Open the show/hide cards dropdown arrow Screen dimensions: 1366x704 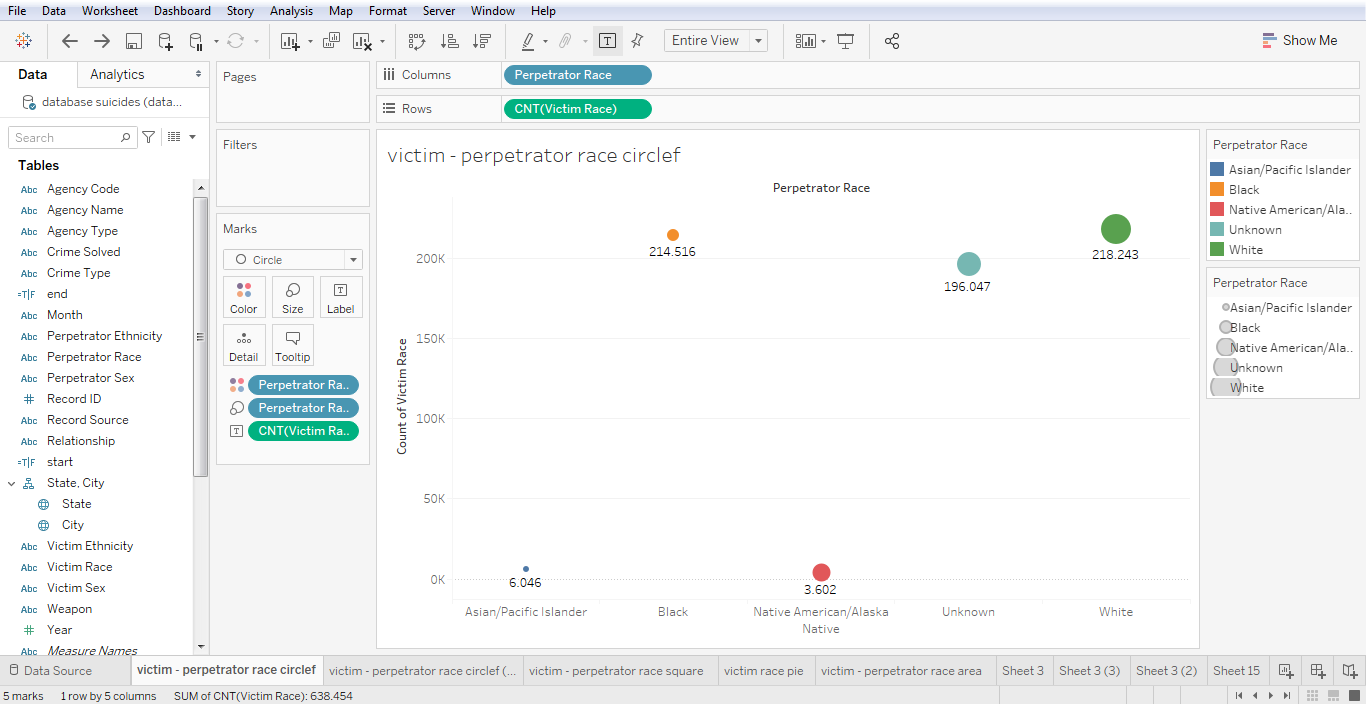(823, 42)
